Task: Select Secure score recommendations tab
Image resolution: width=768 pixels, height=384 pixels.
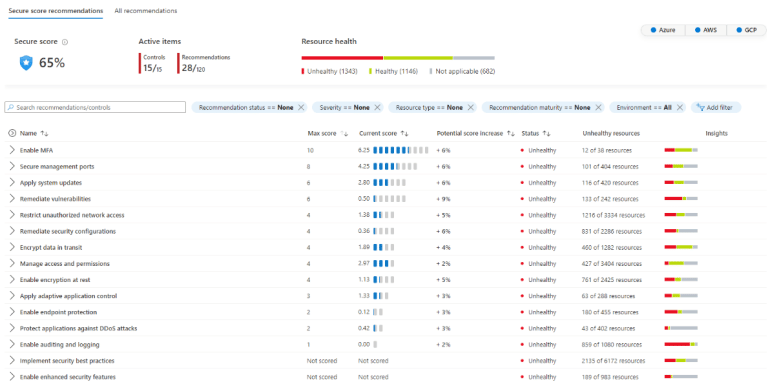Action: 55,11
